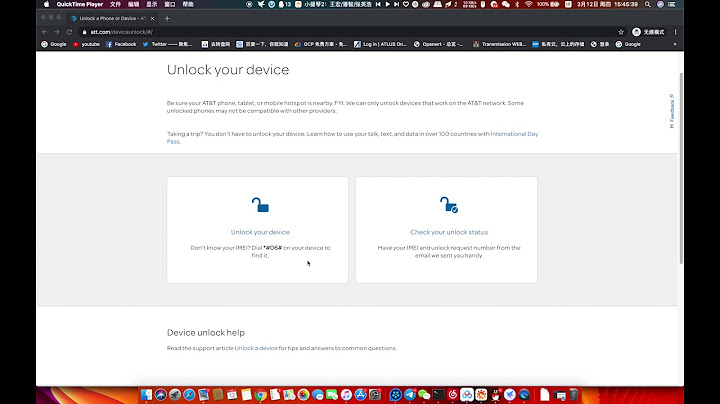Open Telegram from the Dock

410,394
